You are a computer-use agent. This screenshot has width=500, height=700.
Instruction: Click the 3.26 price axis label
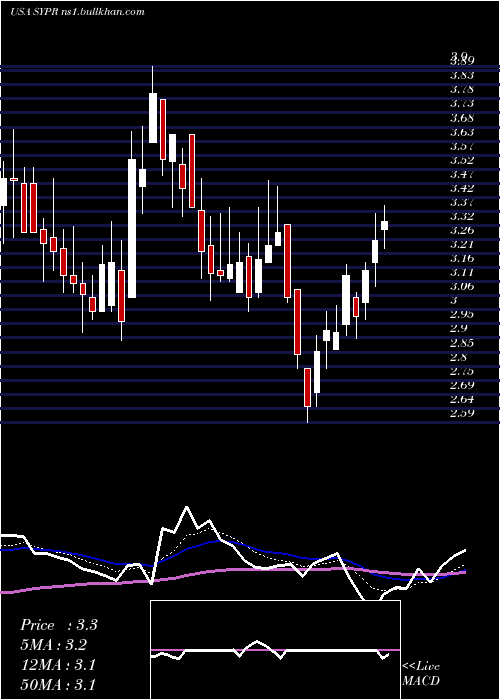pyautogui.click(x=462, y=230)
